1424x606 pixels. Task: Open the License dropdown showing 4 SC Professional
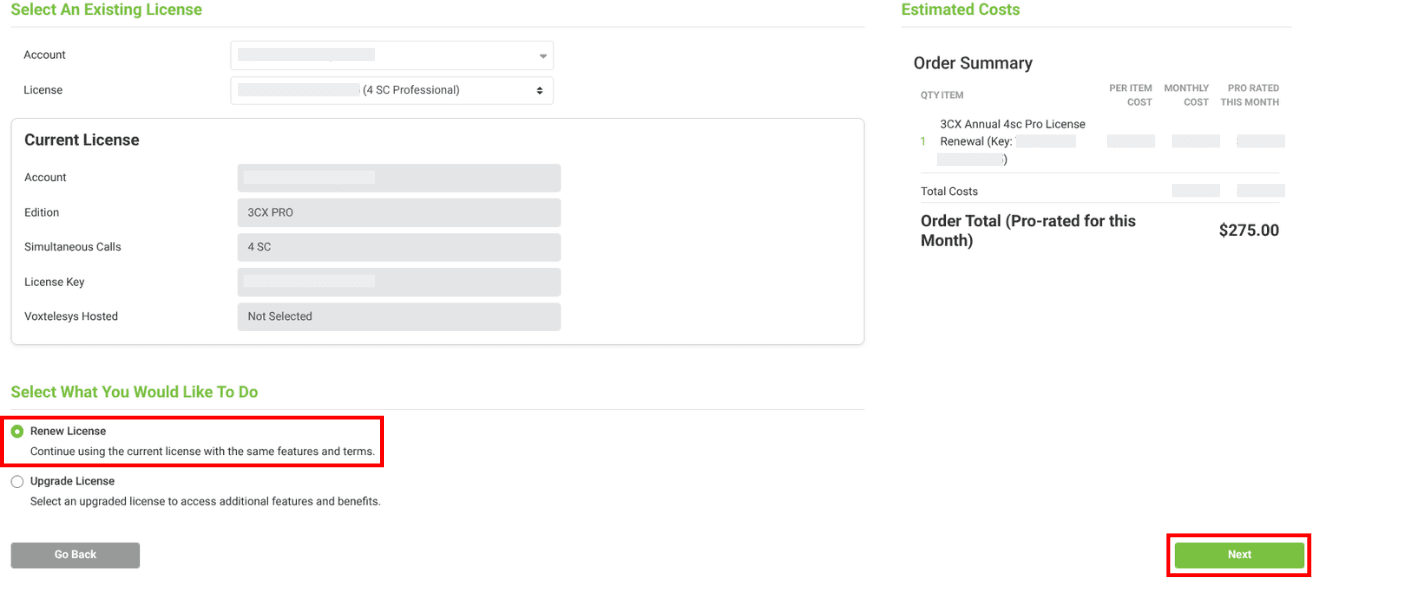392,90
